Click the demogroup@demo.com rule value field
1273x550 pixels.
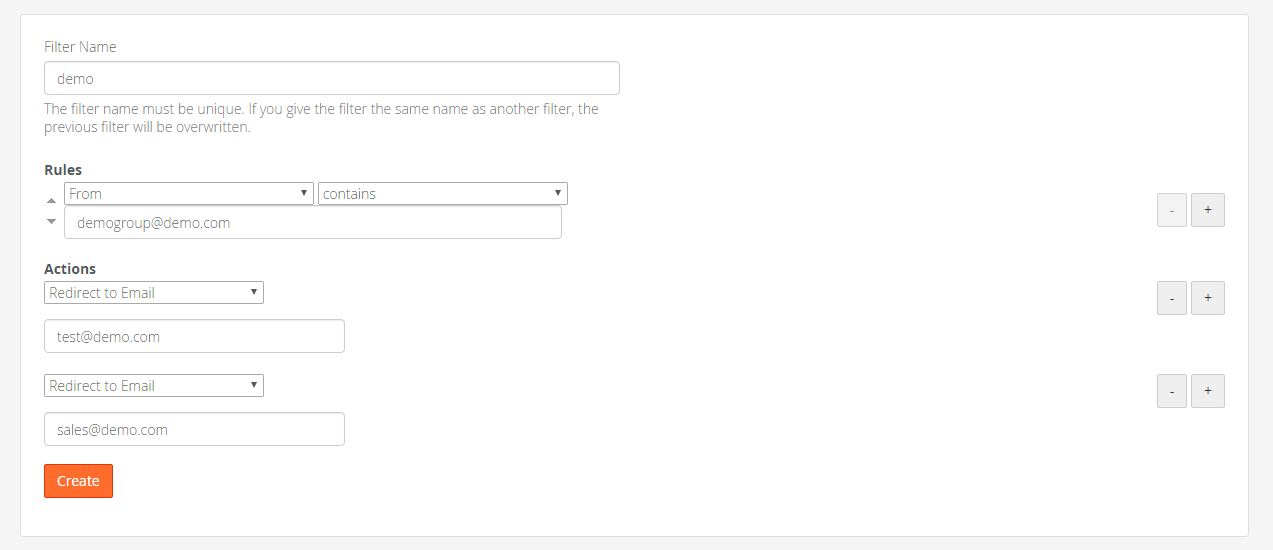(x=313, y=223)
